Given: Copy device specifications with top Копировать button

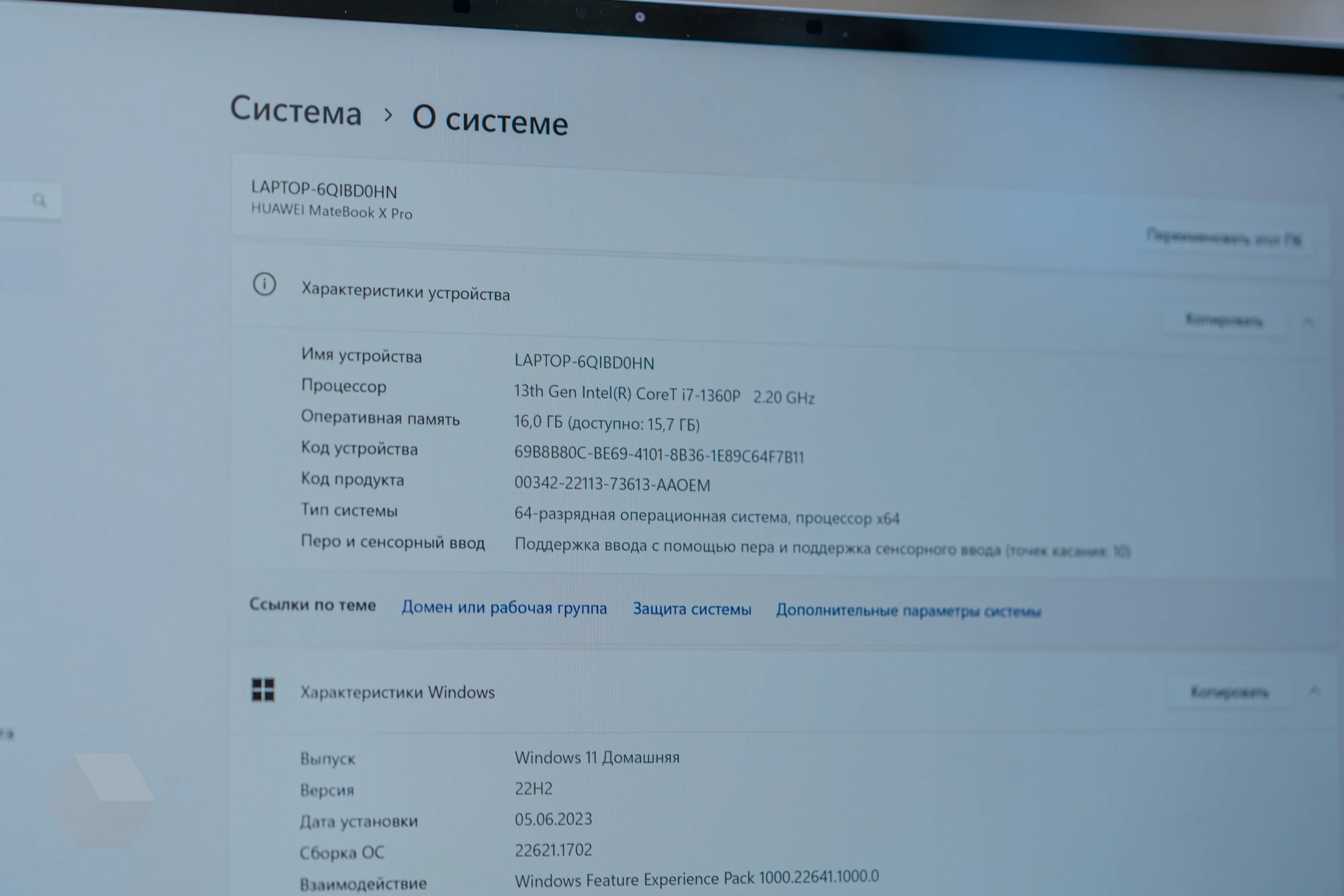Looking at the screenshot, I should click(x=1224, y=320).
